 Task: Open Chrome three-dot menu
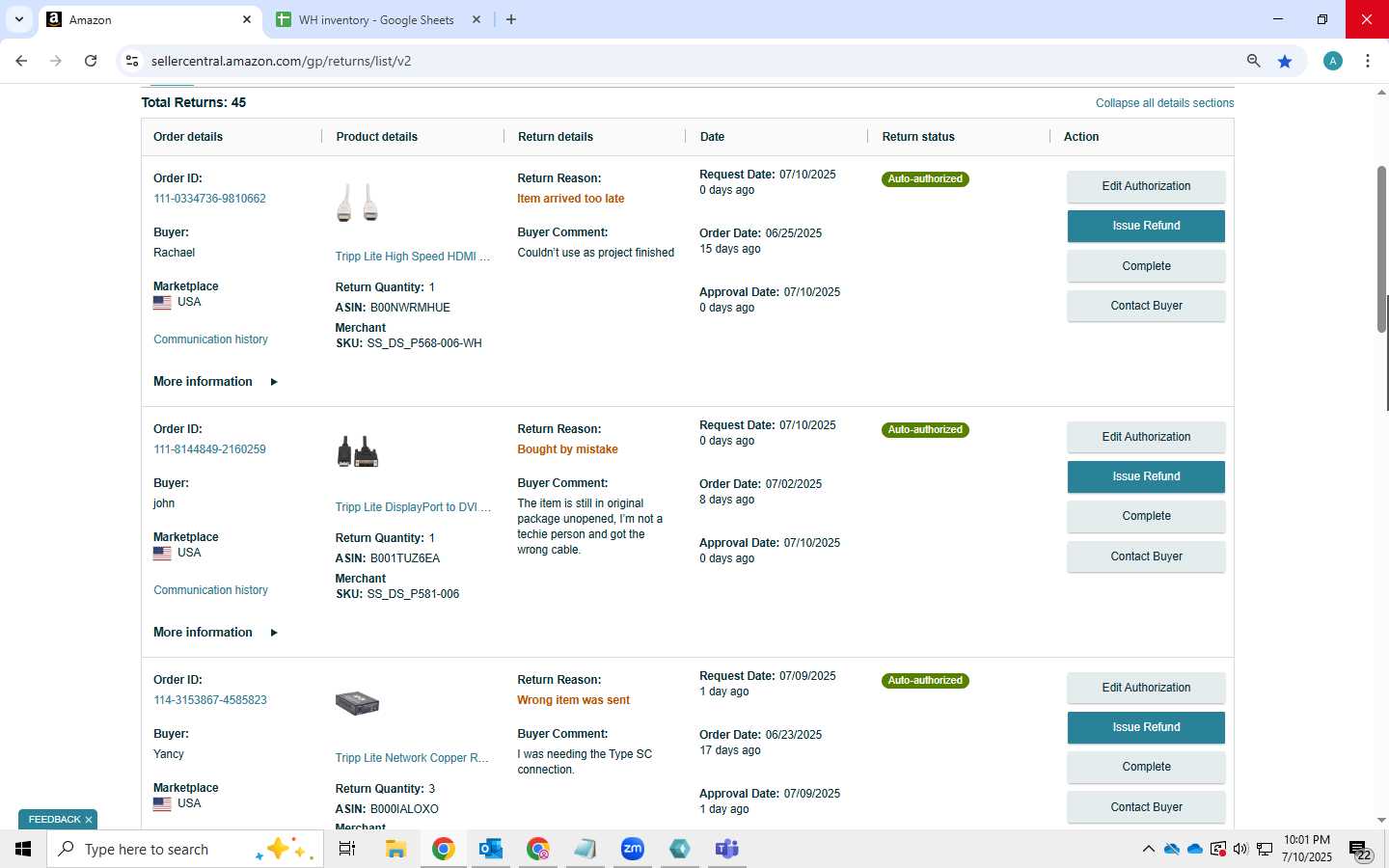tap(1368, 61)
